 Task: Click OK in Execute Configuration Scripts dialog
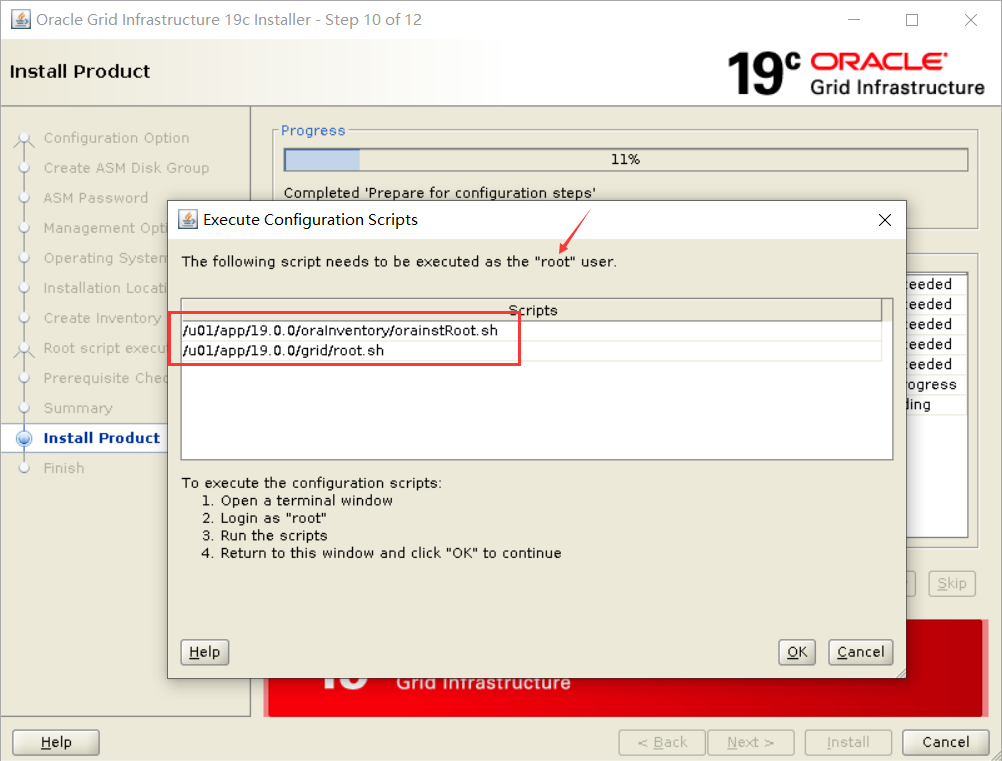click(x=796, y=652)
